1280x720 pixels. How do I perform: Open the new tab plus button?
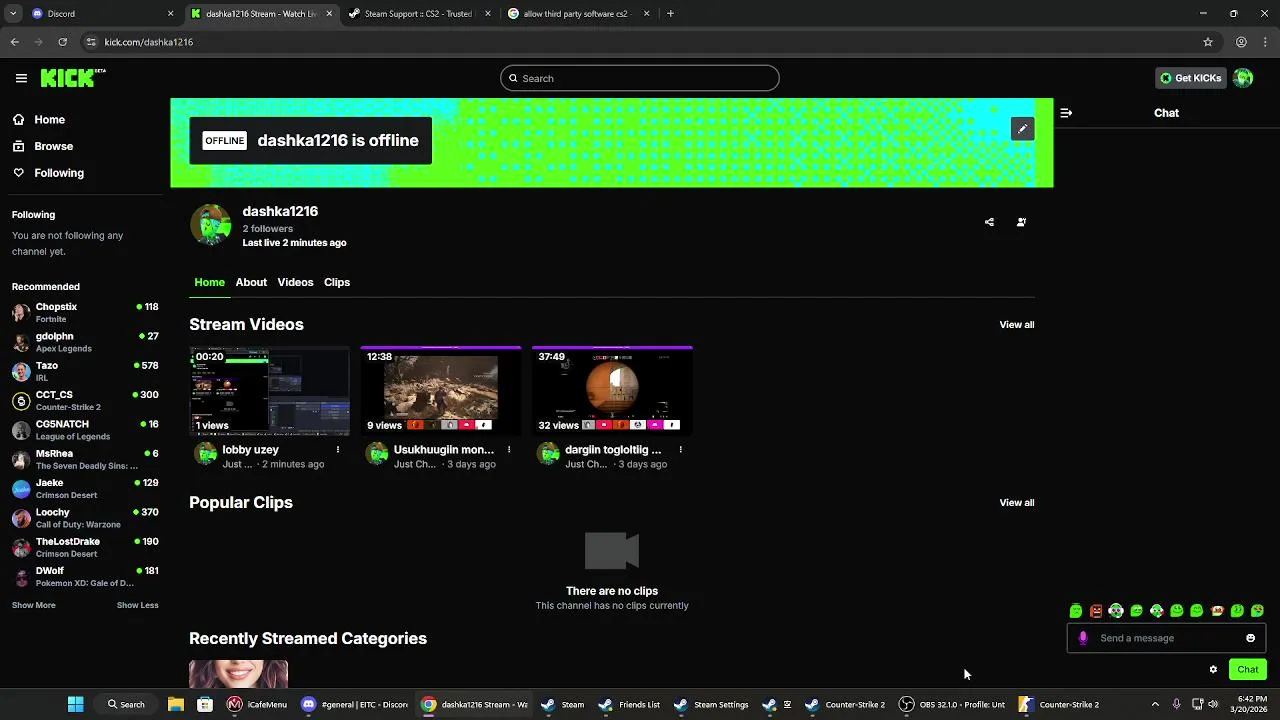coord(670,14)
